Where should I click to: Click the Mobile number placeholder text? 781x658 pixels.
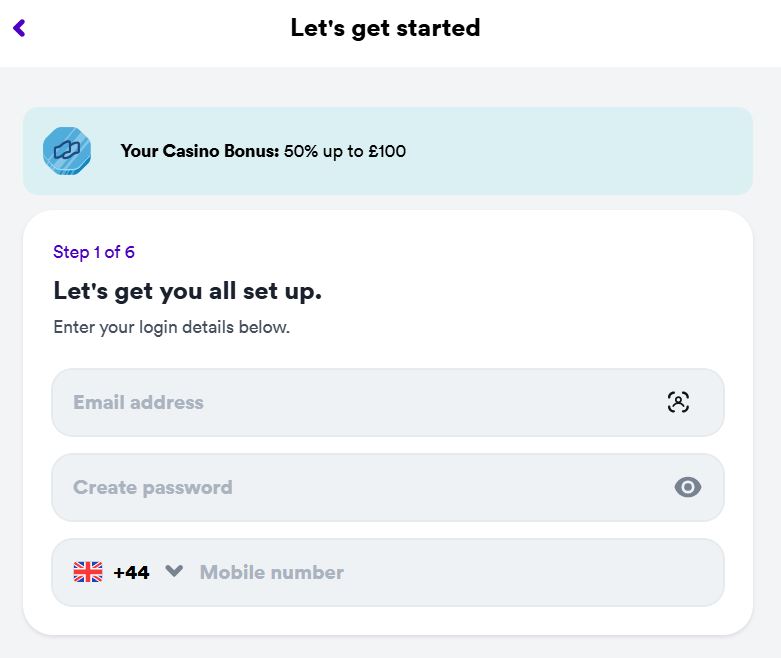(272, 572)
